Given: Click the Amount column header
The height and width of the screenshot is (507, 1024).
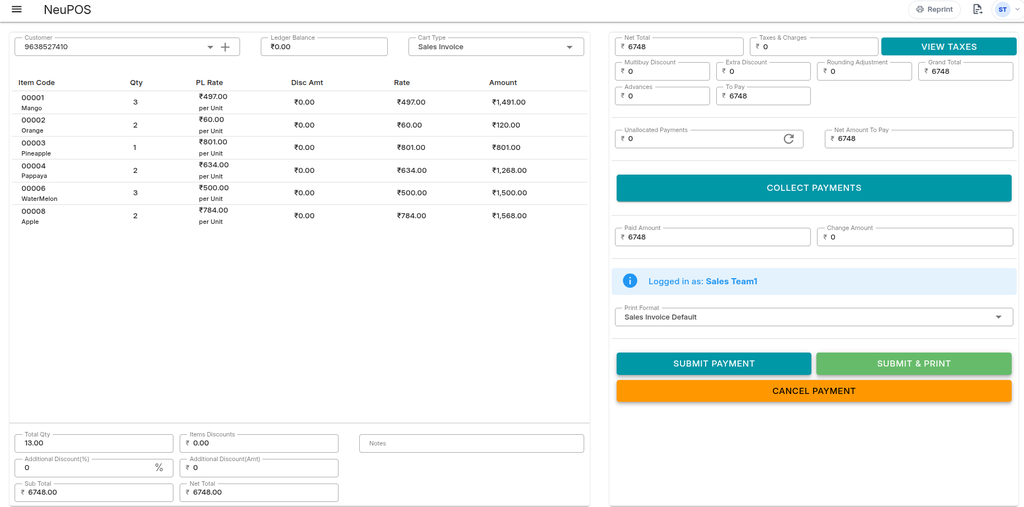Looking at the screenshot, I should coord(503,83).
